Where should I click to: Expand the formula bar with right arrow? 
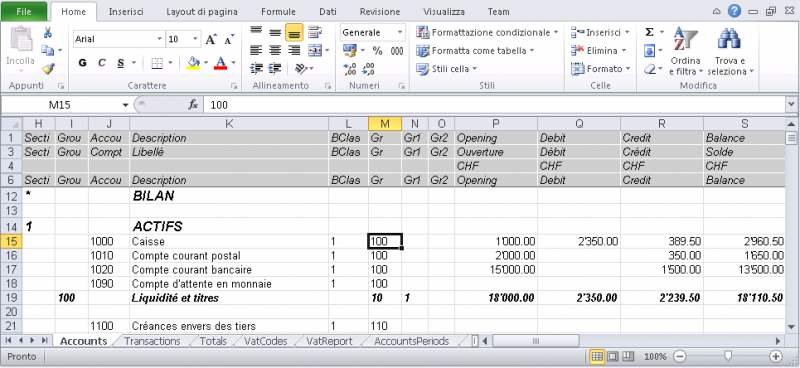click(x=791, y=105)
